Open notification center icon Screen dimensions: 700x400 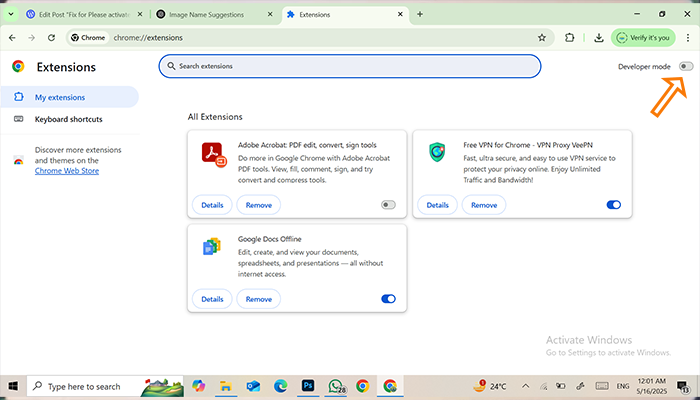click(x=683, y=386)
